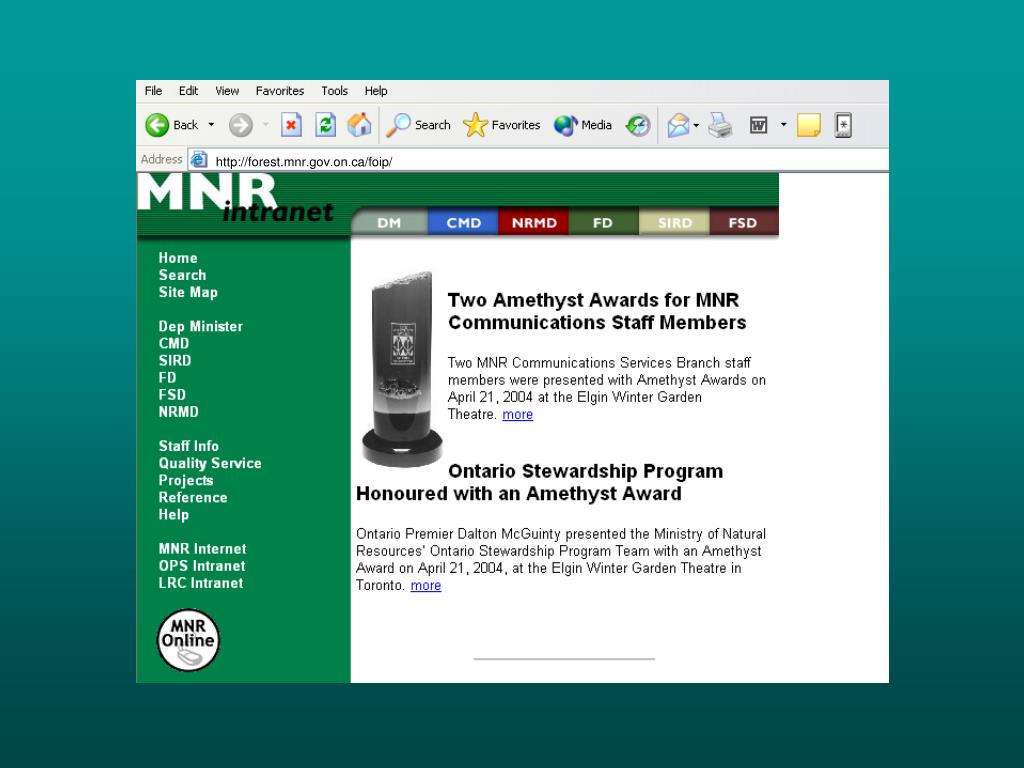The image size is (1024, 768).
Task: Open Staff Info sidebar link
Action: coord(189,446)
